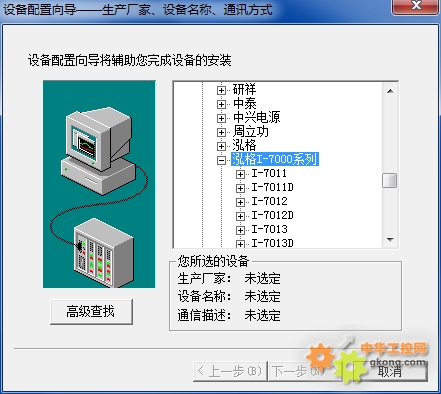Expand the I-7011 device node
The image size is (441, 394).
[x=240, y=174]
